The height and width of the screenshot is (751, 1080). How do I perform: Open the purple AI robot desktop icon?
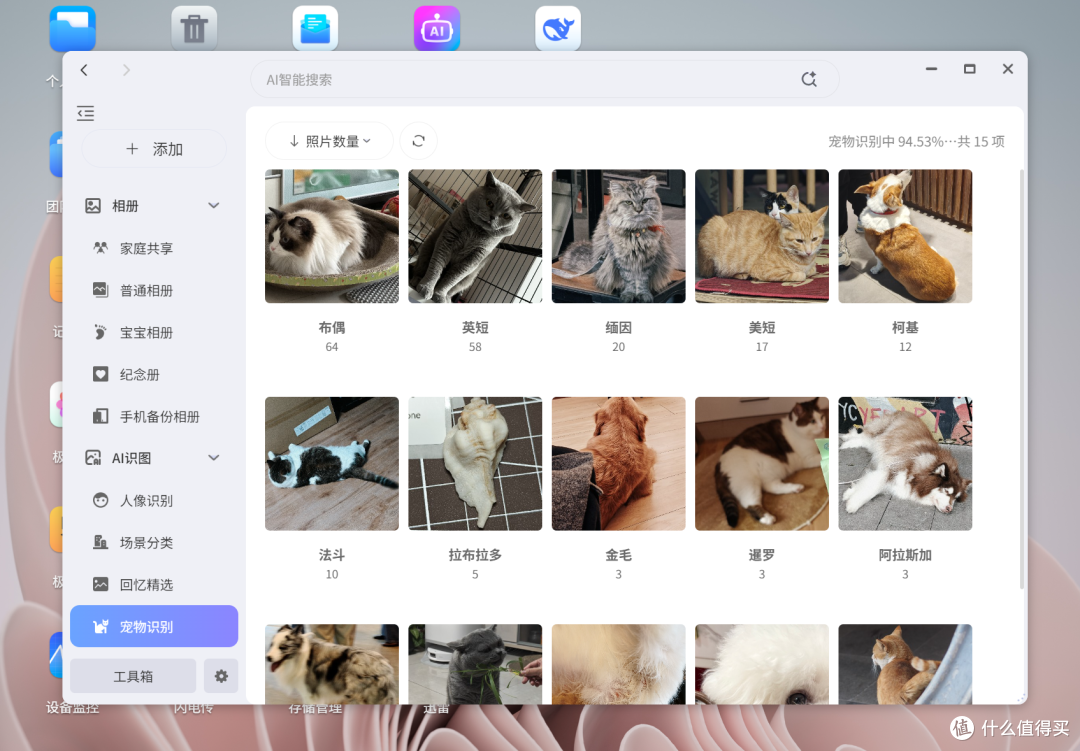(437, 29)
